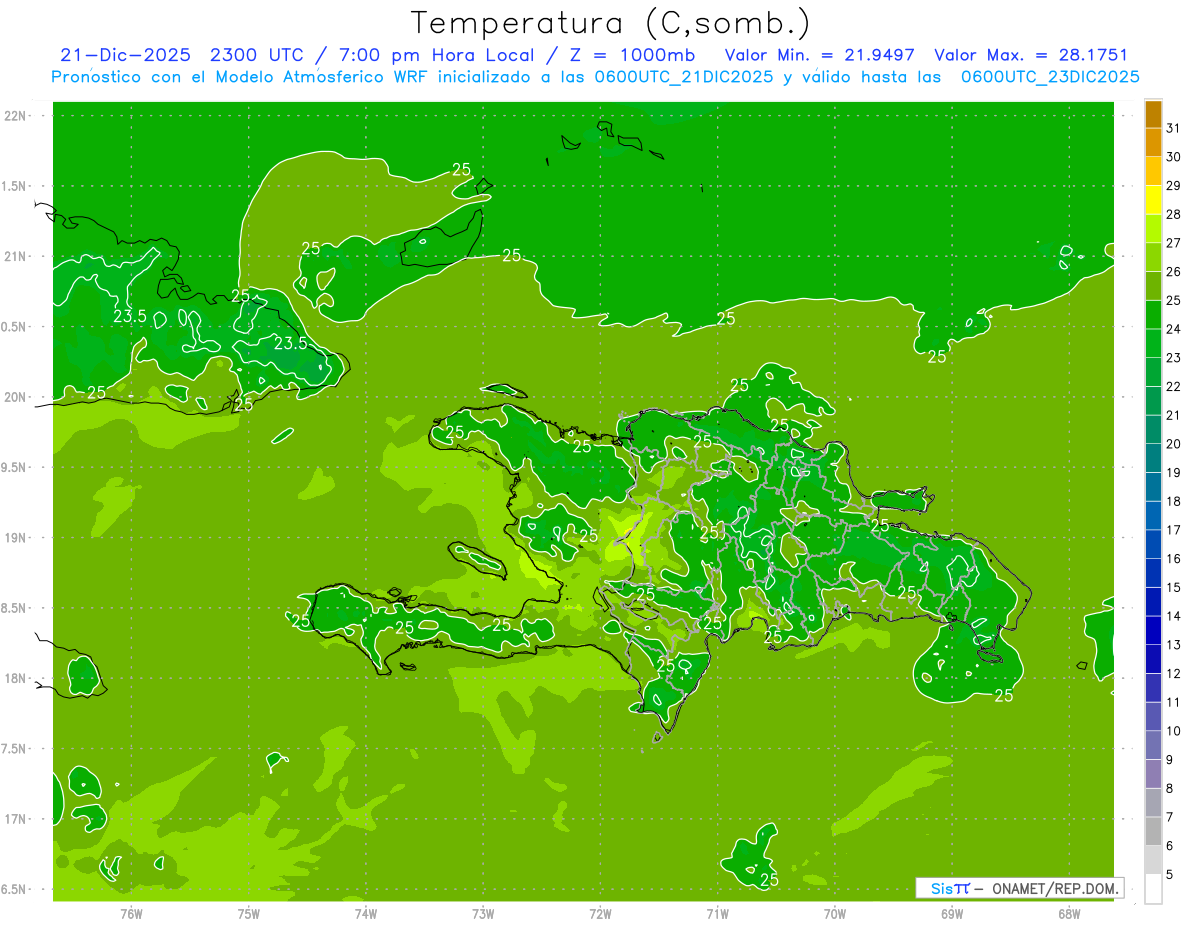Viewport: 1200px width, 927px height.
Task: Click the 22N latitude axis label
Action: 16,116
